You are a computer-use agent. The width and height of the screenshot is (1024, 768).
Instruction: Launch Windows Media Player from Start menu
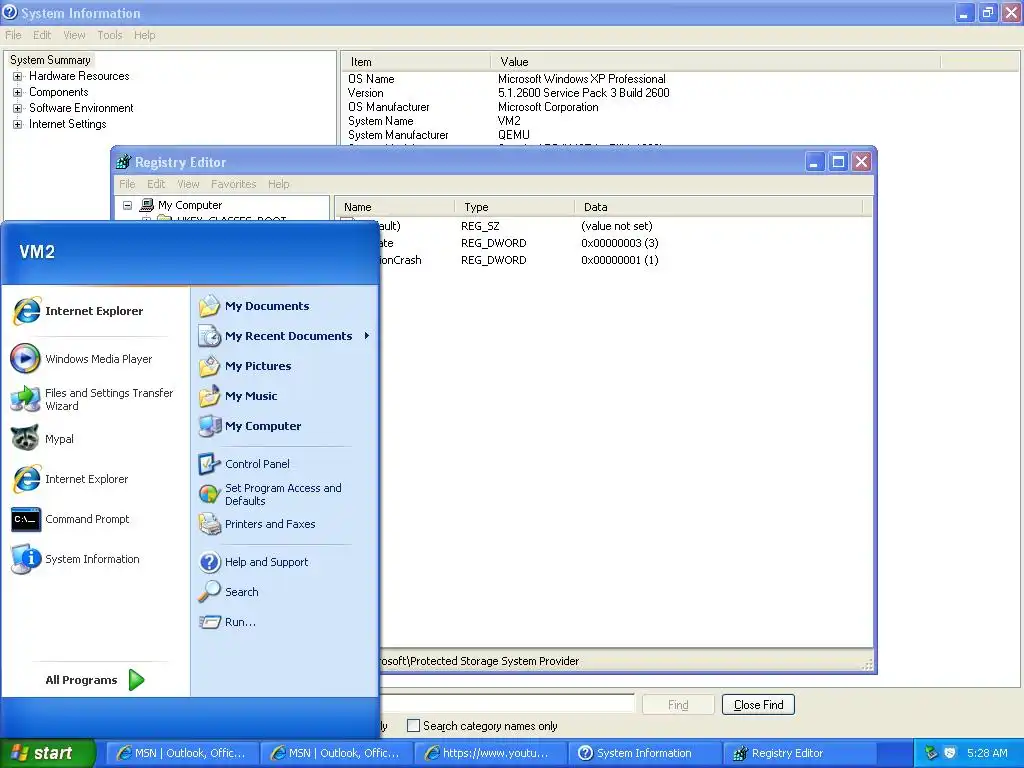(x=82, y=359)
